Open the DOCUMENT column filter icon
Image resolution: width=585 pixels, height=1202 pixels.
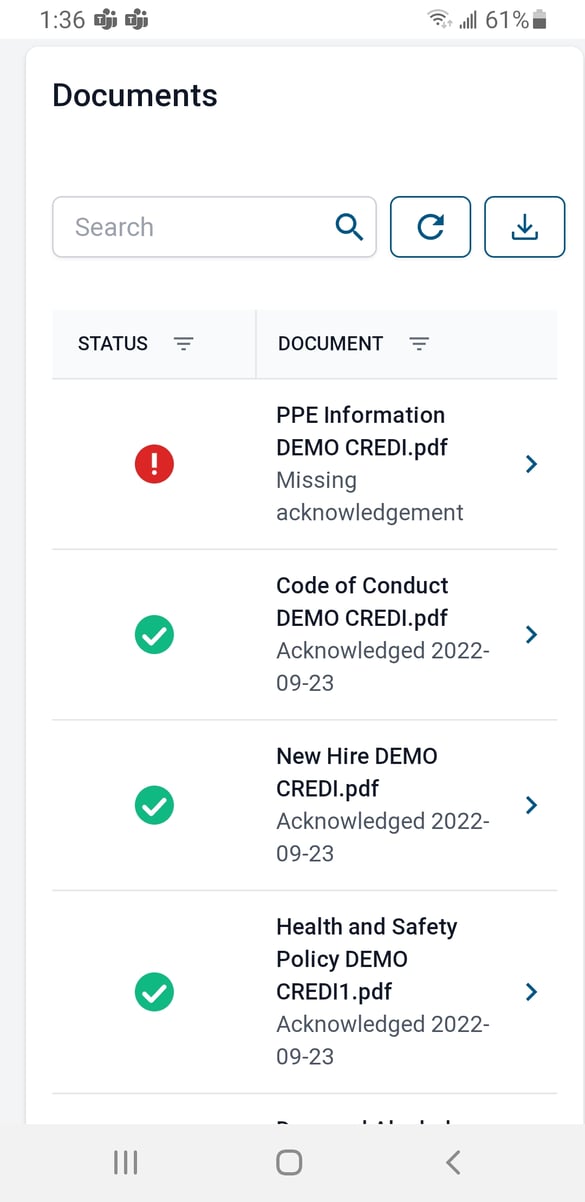419,343
